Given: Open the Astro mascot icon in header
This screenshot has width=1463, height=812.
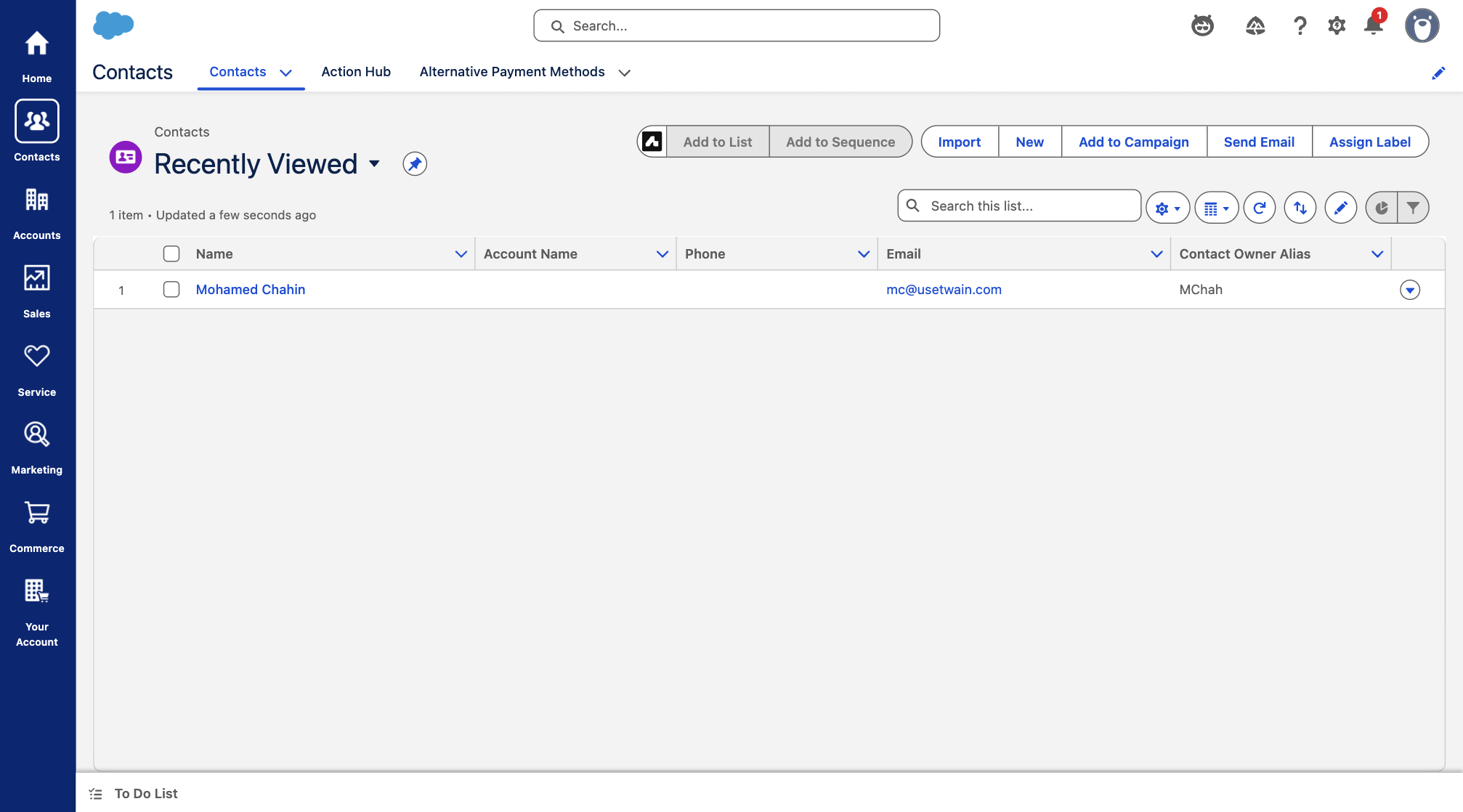Looking at the screenshot, I should tap(1202, 26).
